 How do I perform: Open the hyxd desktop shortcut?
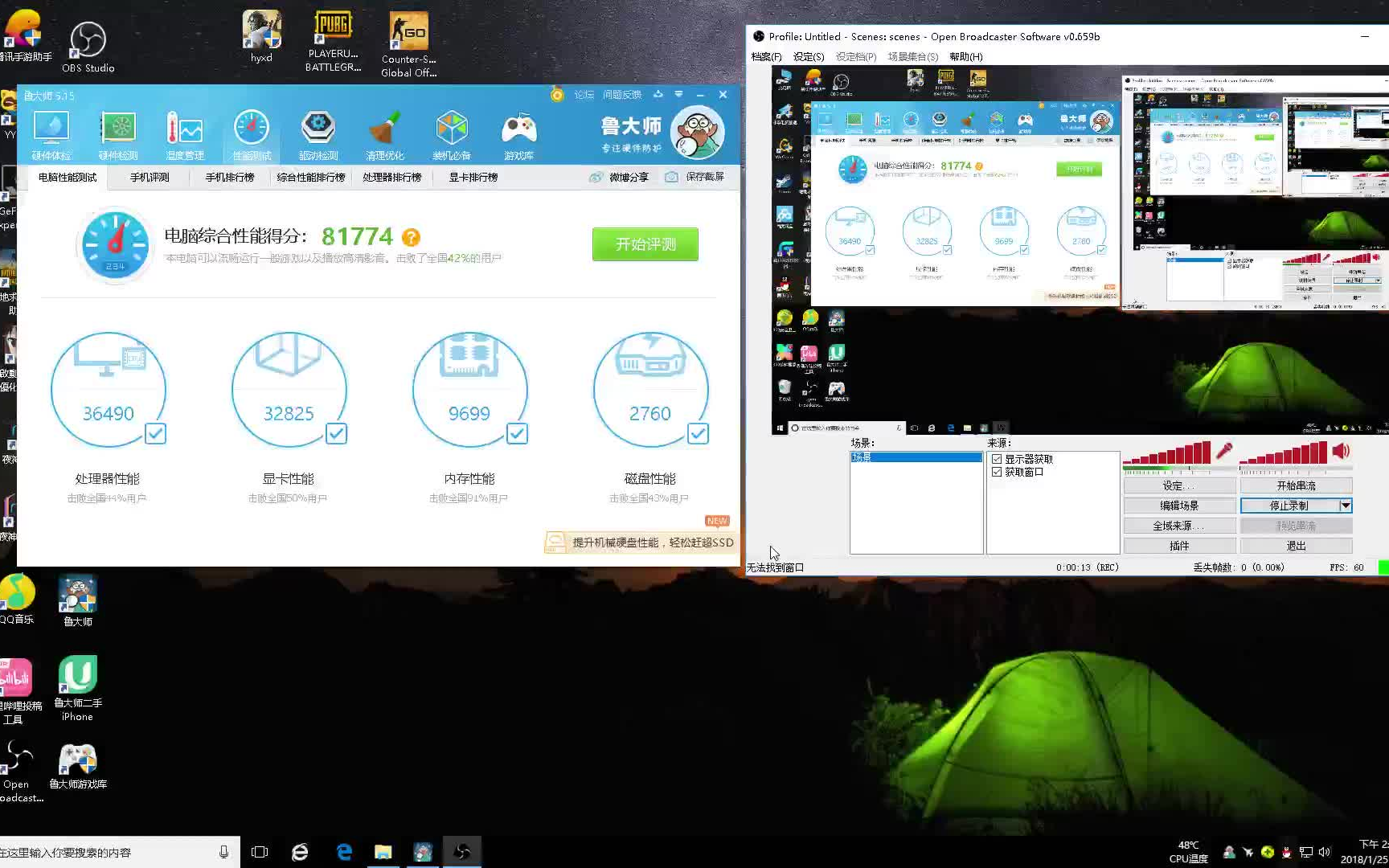tap(261, 37)
